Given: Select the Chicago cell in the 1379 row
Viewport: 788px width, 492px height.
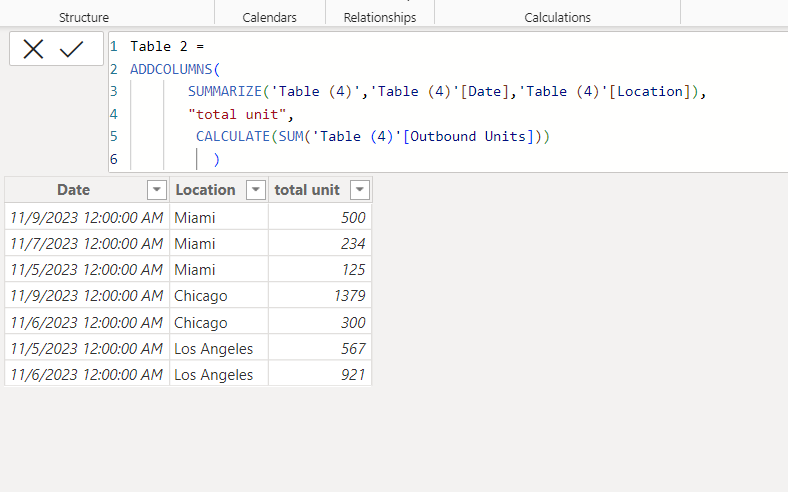Looking at the screenshot, I should [x=219, y=296].
